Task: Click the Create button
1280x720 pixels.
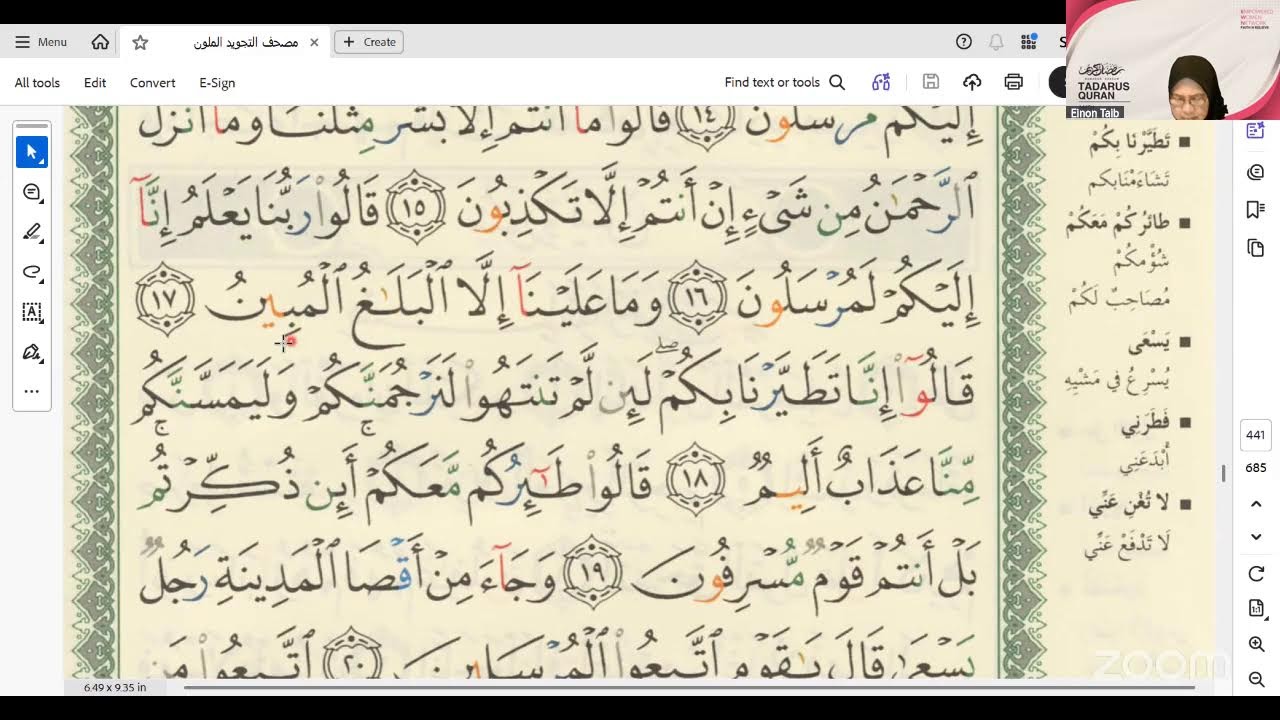Action: point(369,42)
